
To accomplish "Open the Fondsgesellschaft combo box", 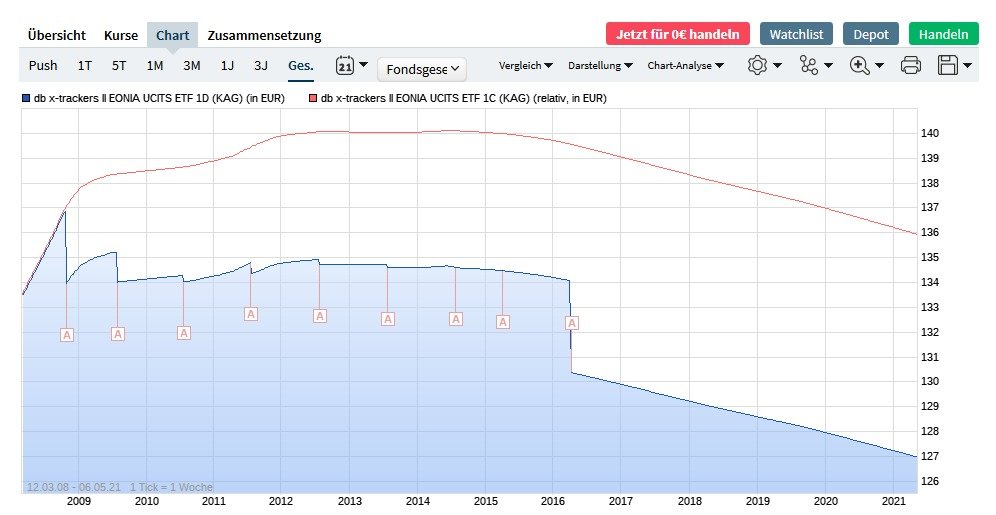I will click(x=422, y=69).
